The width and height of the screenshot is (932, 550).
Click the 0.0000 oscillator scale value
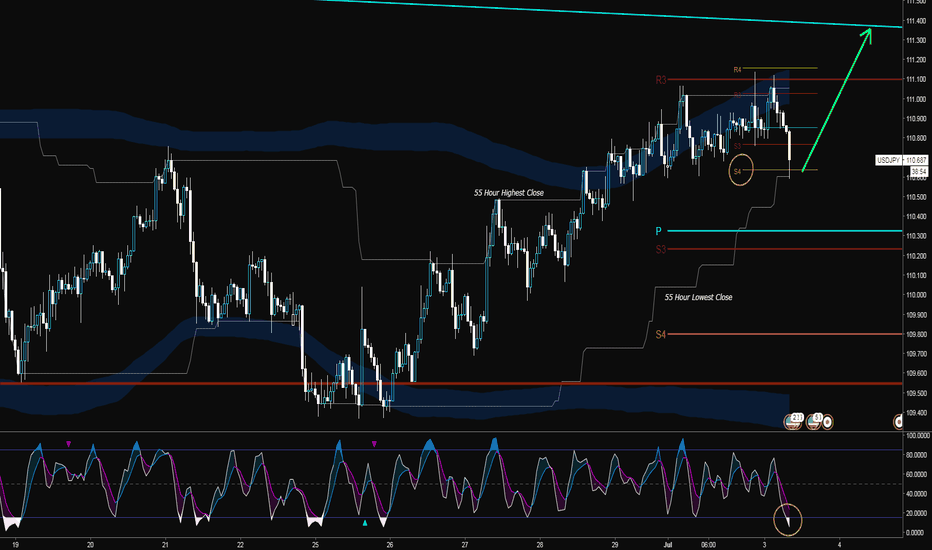(917, 533)
